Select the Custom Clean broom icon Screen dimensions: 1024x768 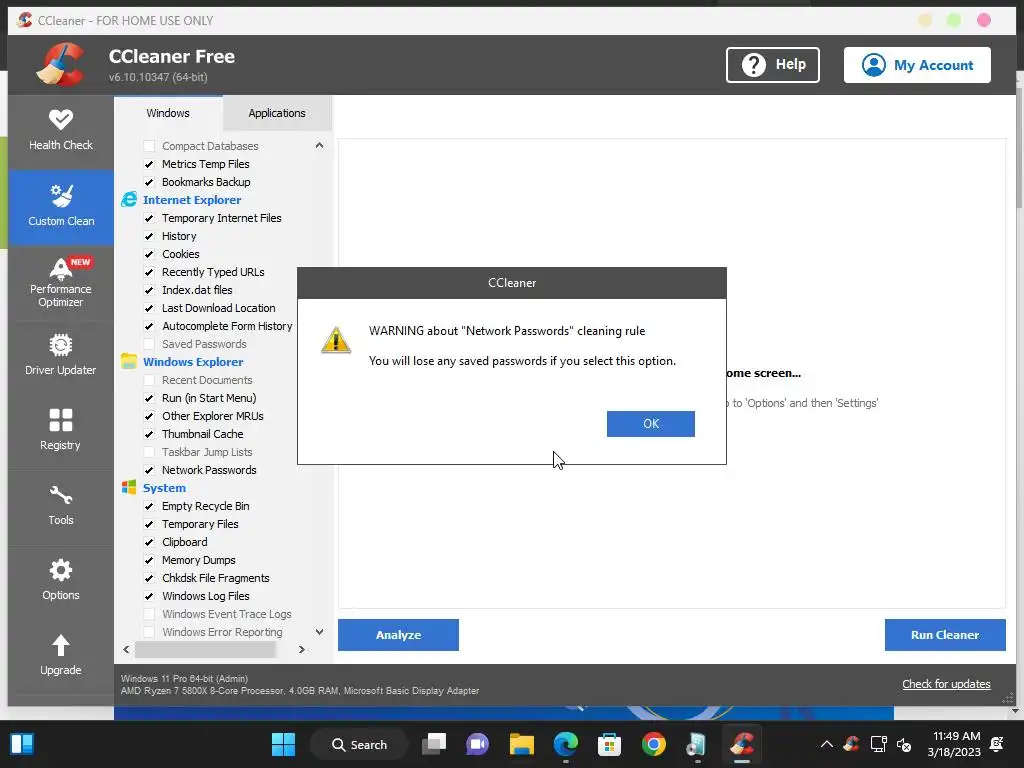coord(61,195)
